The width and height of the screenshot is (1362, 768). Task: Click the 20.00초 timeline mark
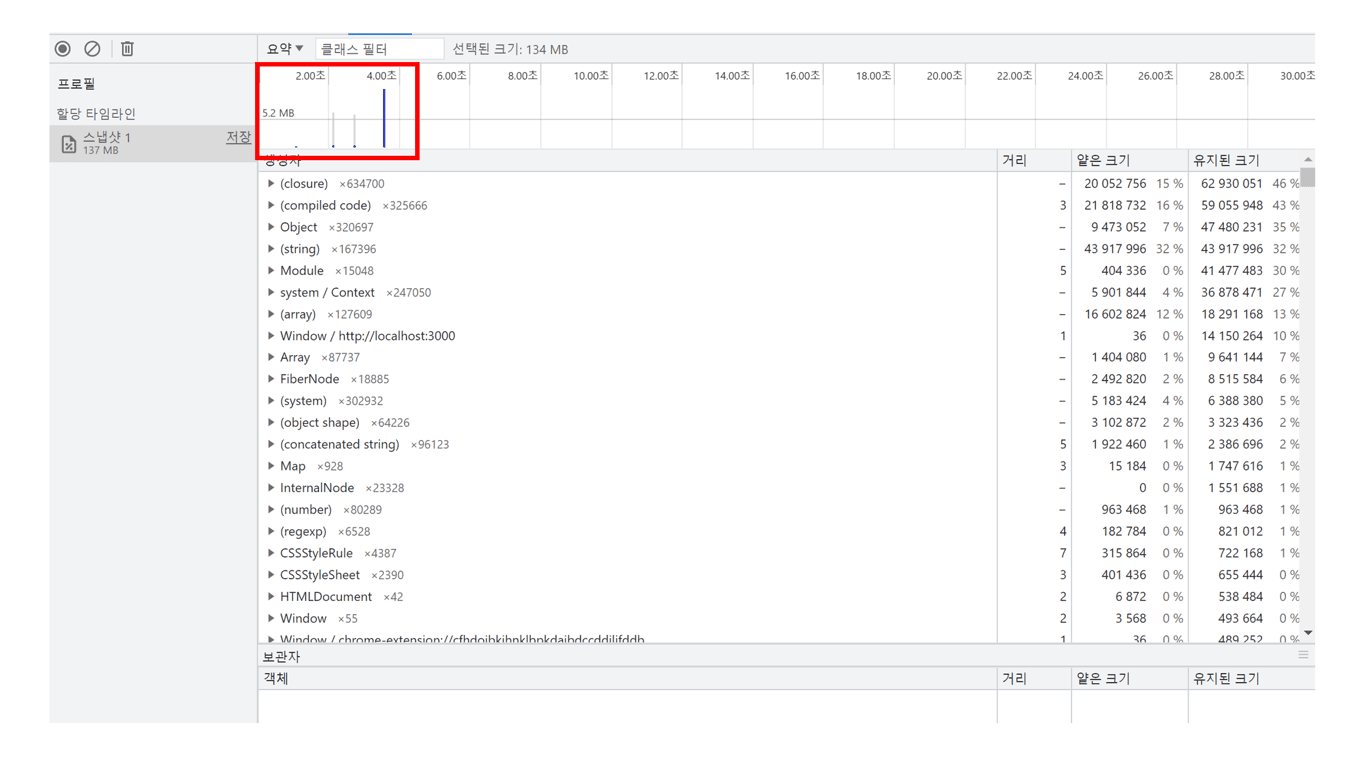[x=944, y=76]
